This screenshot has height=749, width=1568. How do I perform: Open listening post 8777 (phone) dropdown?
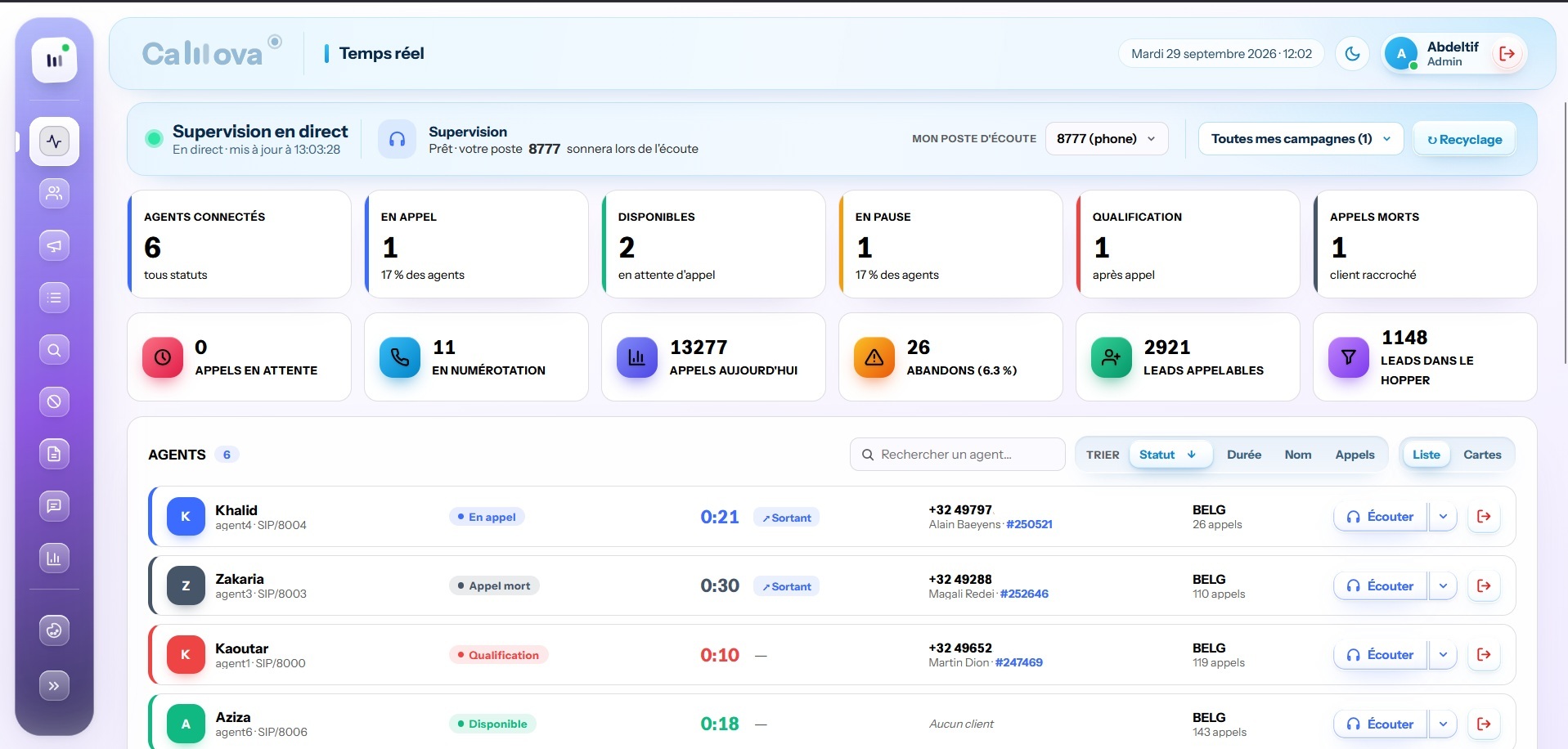[x=1106, y=139]
